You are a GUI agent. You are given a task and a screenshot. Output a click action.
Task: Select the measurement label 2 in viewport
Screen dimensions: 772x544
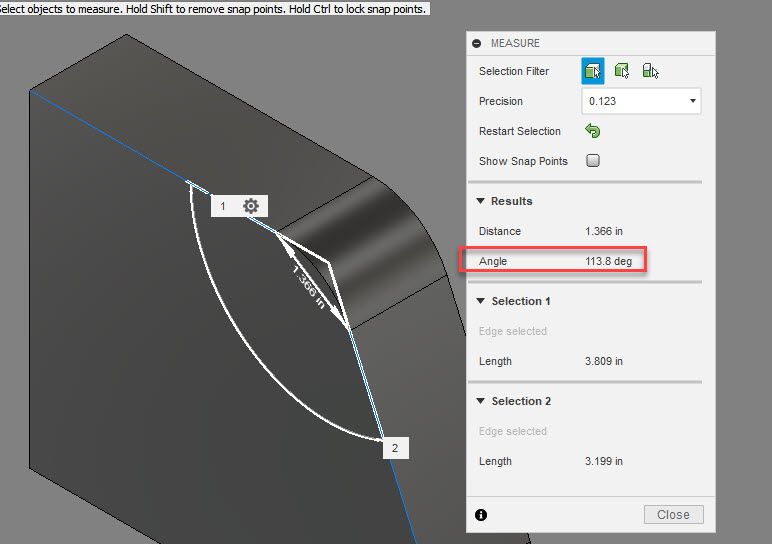(395, 448)
